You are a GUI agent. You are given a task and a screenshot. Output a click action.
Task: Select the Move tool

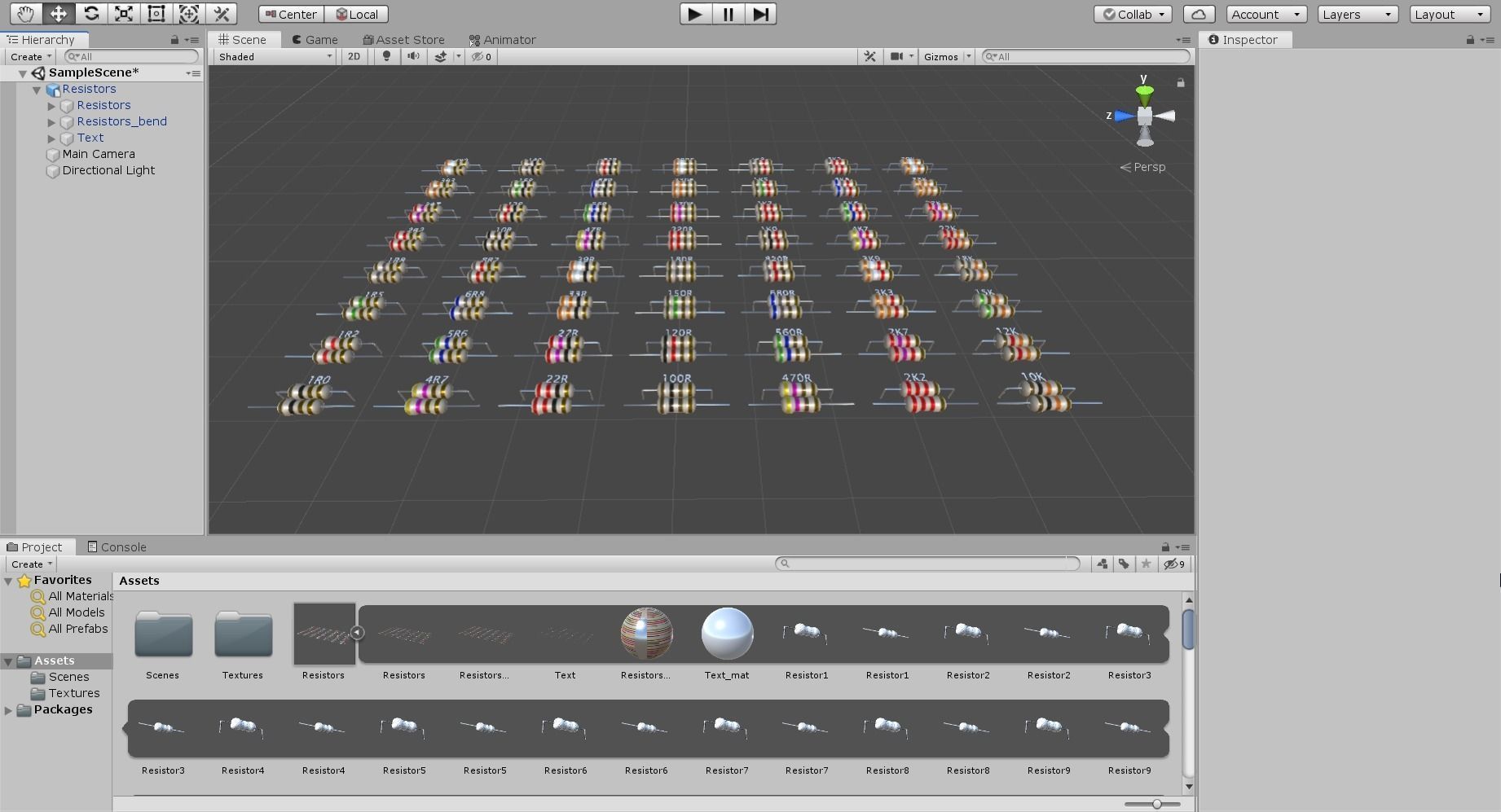point(58,14)
